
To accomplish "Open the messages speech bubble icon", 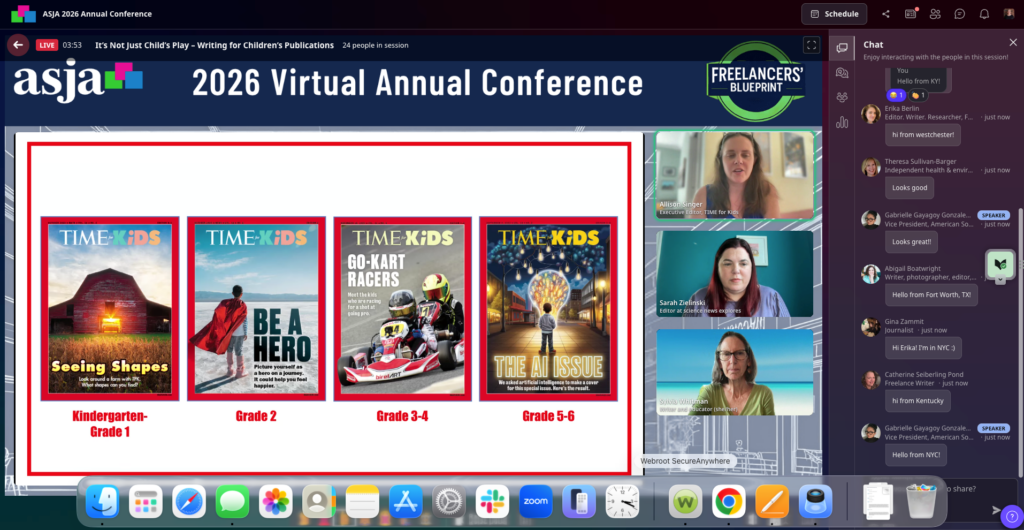I will [959, 14].
